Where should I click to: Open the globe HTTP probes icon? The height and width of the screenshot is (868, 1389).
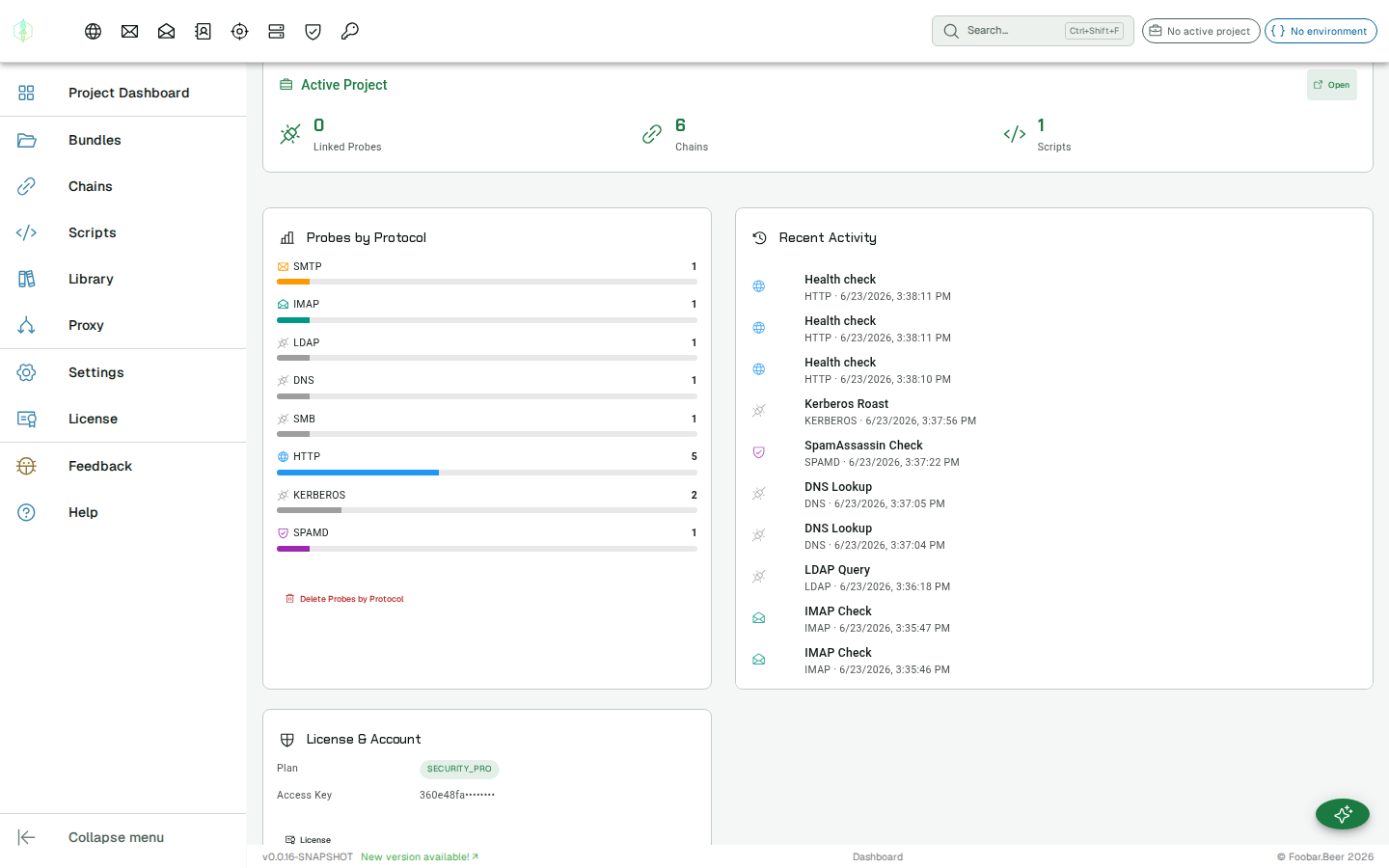tap(94, 32)
